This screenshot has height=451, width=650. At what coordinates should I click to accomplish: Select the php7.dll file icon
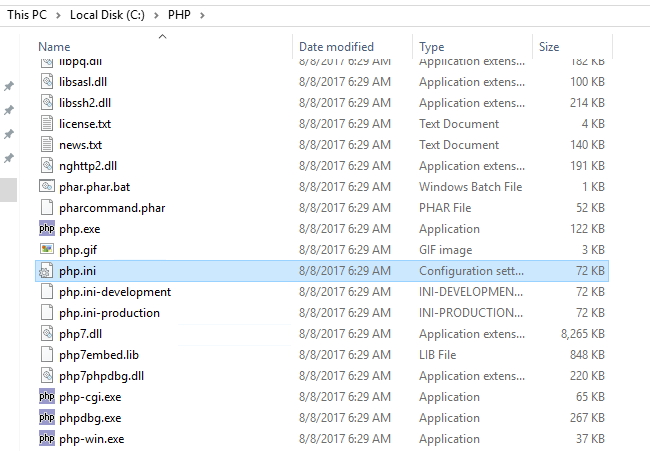[x=47, y=334]
